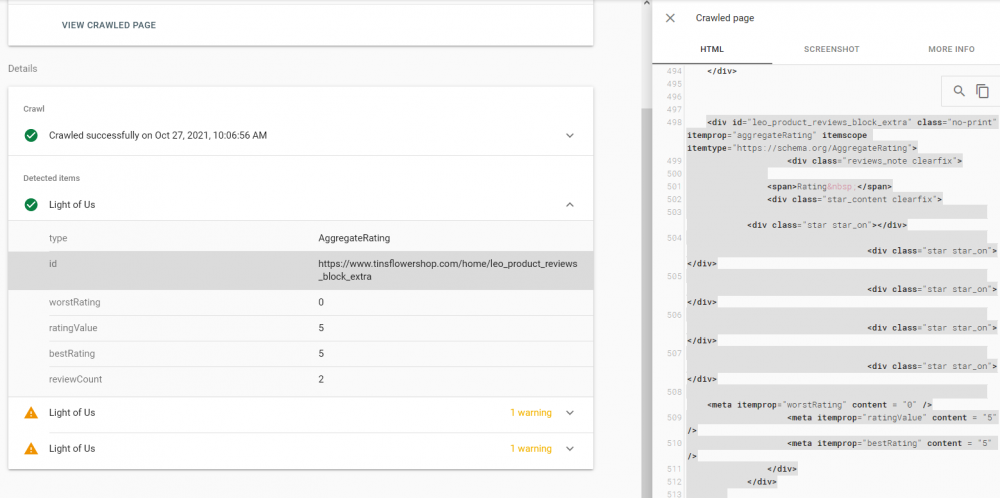Select the reviewCount row
Image resolution: width=1000 pixels, height=498 pixels.
tap(300, 379)
